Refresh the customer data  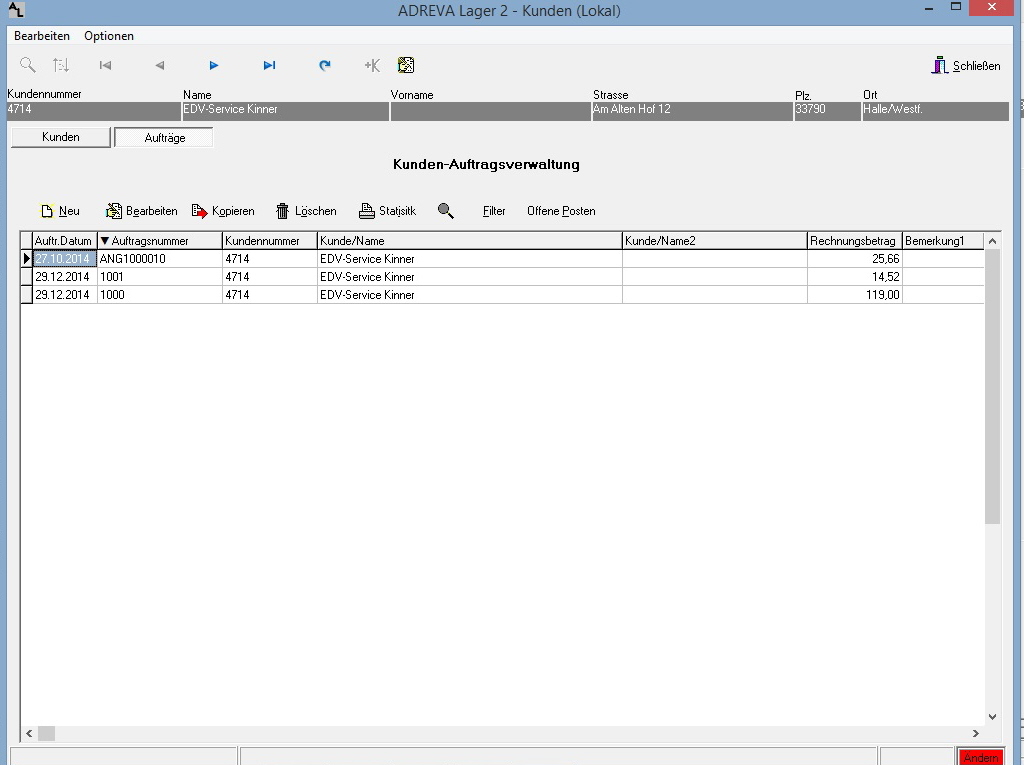click(x=325, y=65)
